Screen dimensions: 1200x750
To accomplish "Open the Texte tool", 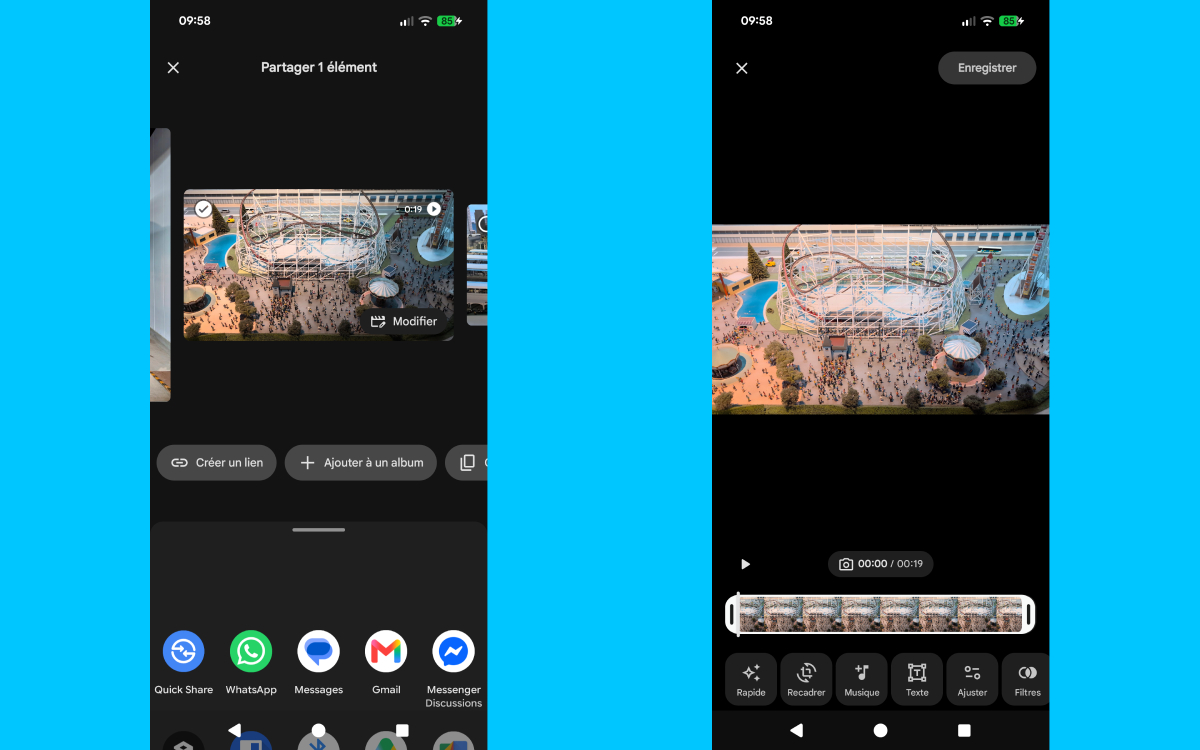I will click(x=917, y=680).
